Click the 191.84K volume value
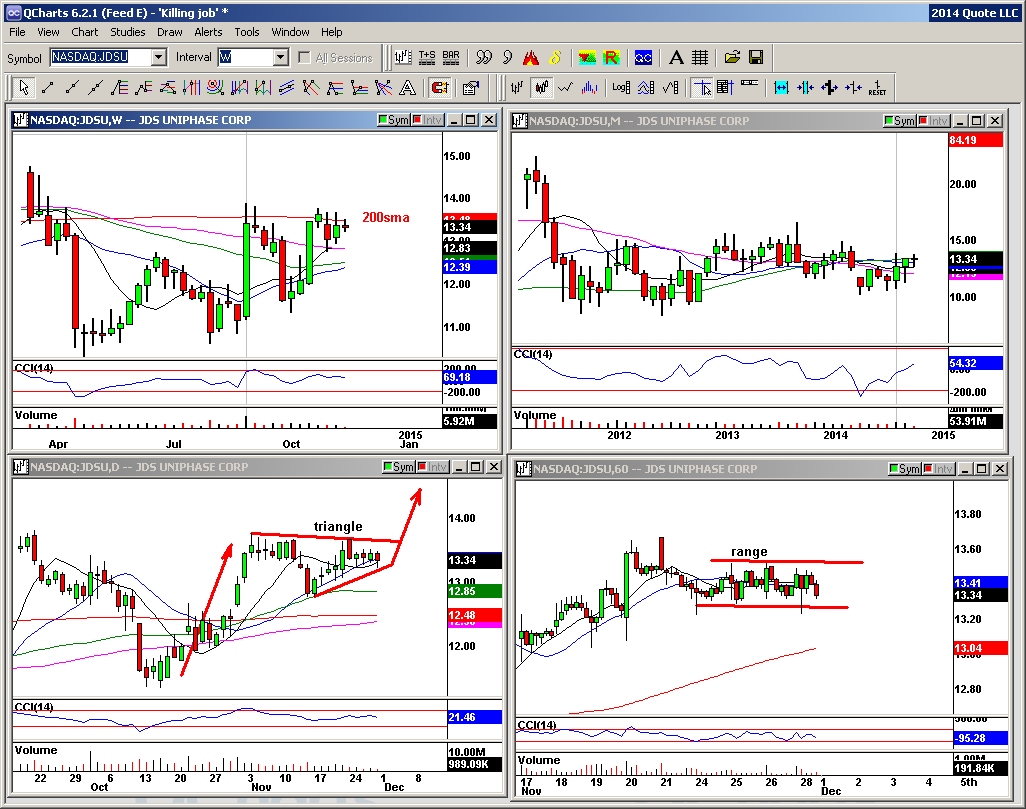The image size is (1026, 809). tap(980, 768)
